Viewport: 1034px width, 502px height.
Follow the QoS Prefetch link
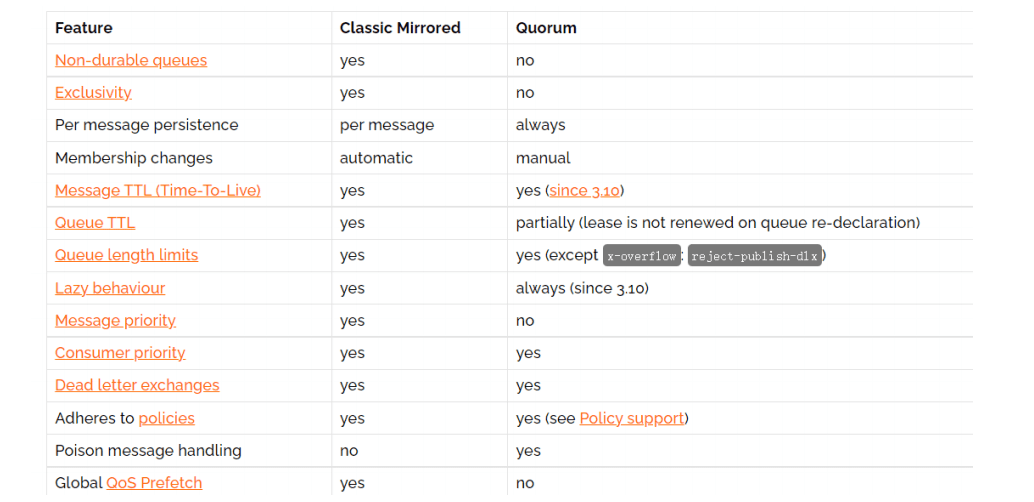(154, 483)
